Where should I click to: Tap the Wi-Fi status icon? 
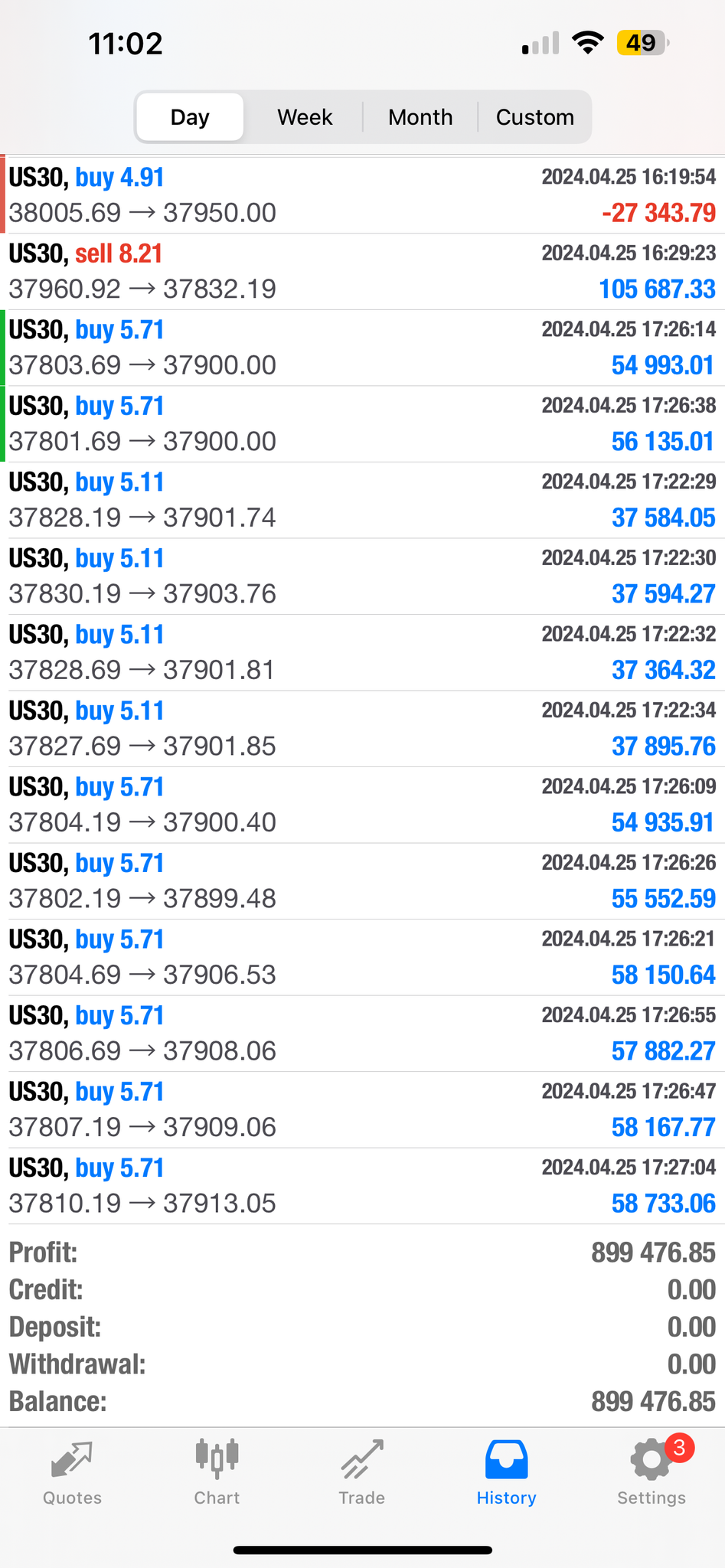587,43
